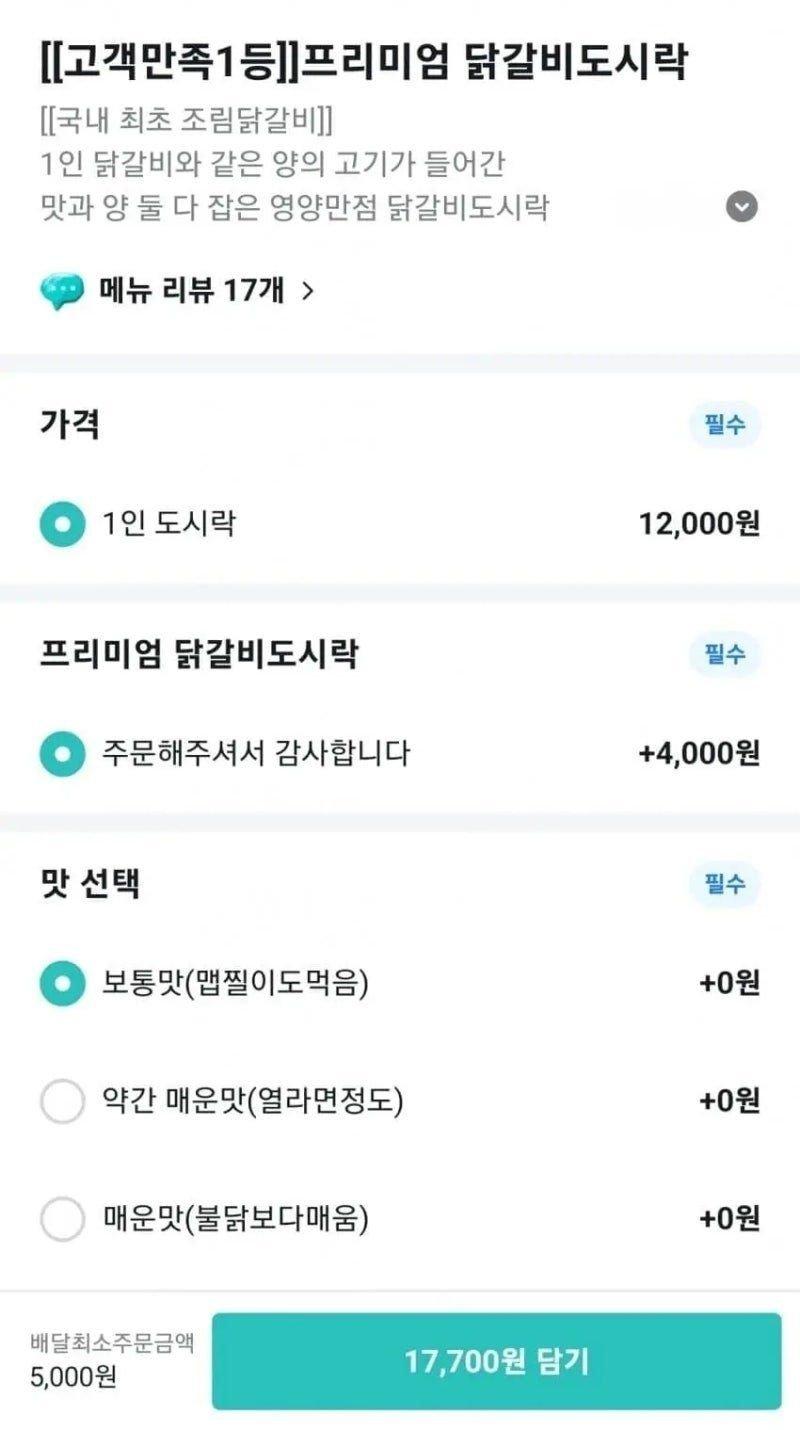Choose the 보통맛(맵찔이도먹음) radio button
The image size is (800, 1430).
point(62,984)
